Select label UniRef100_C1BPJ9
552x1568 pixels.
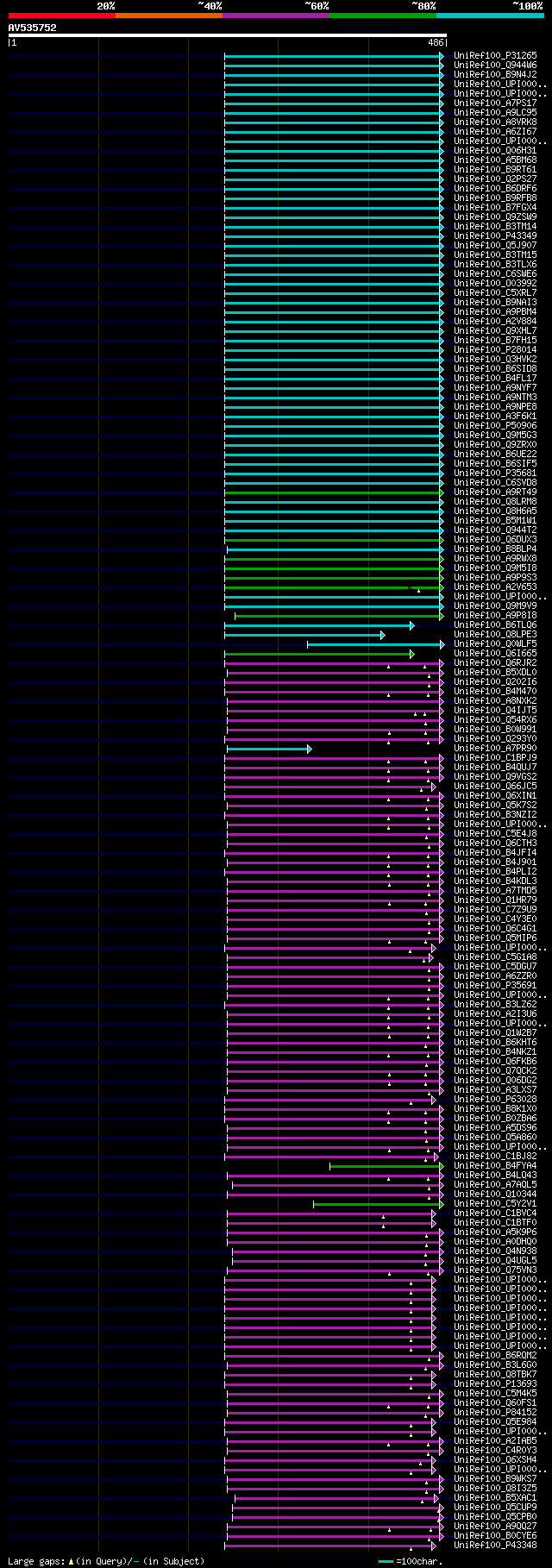[x=495, y=758]
